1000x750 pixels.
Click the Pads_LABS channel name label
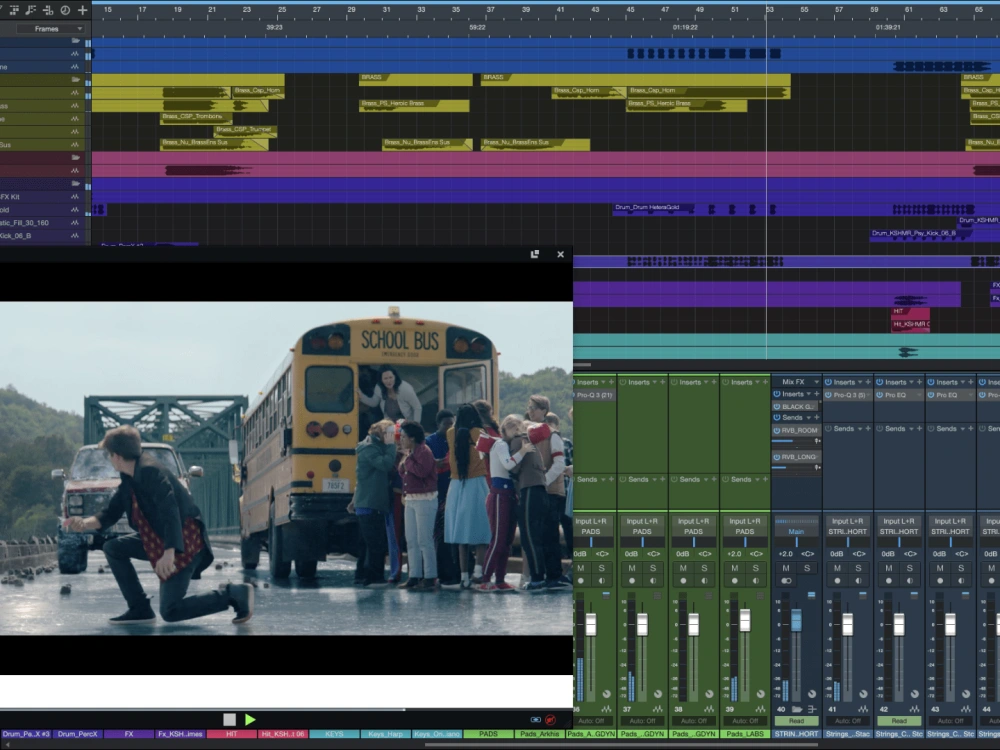coord(745,734)
